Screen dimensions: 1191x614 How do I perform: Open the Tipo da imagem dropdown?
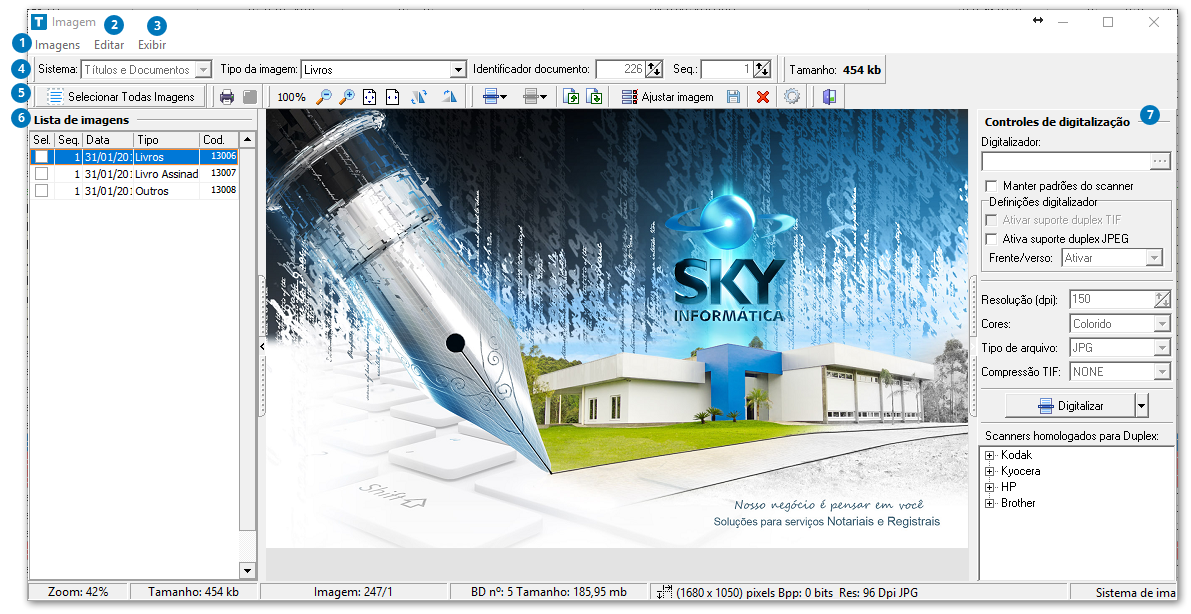tap(458, 70)
